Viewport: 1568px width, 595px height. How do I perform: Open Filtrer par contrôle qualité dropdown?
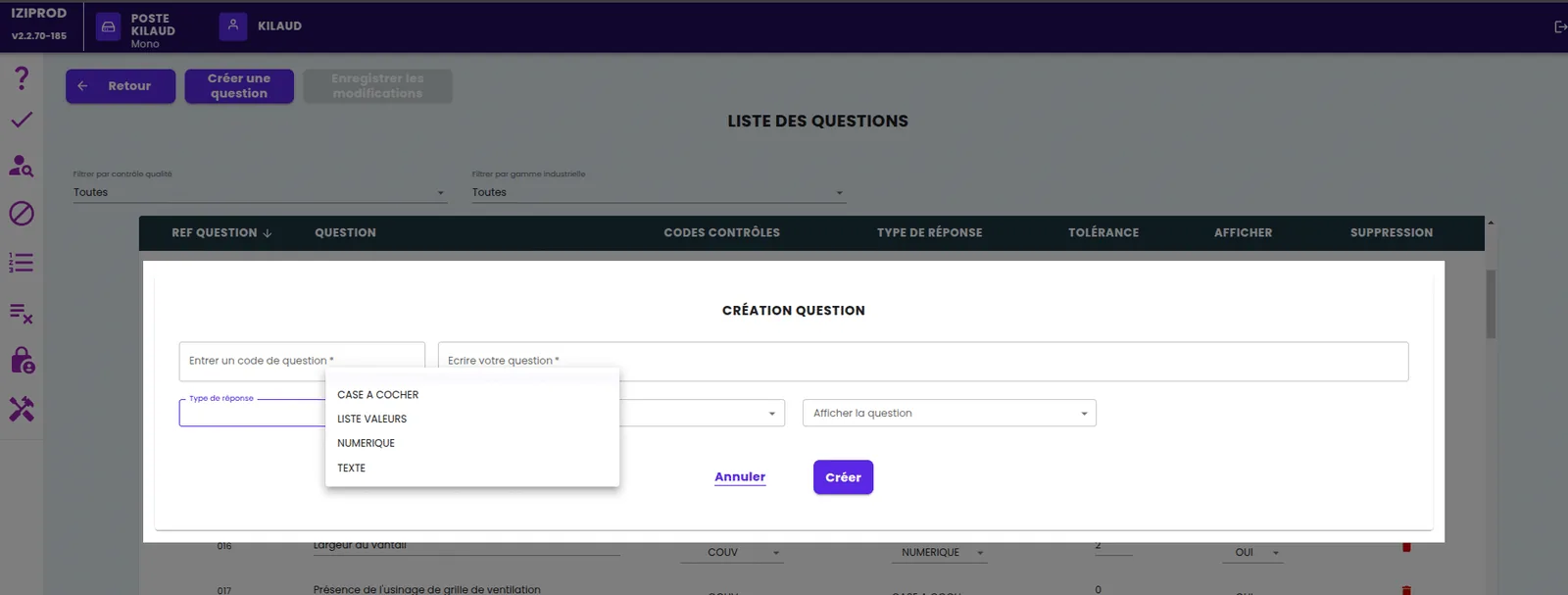point(260,192)
